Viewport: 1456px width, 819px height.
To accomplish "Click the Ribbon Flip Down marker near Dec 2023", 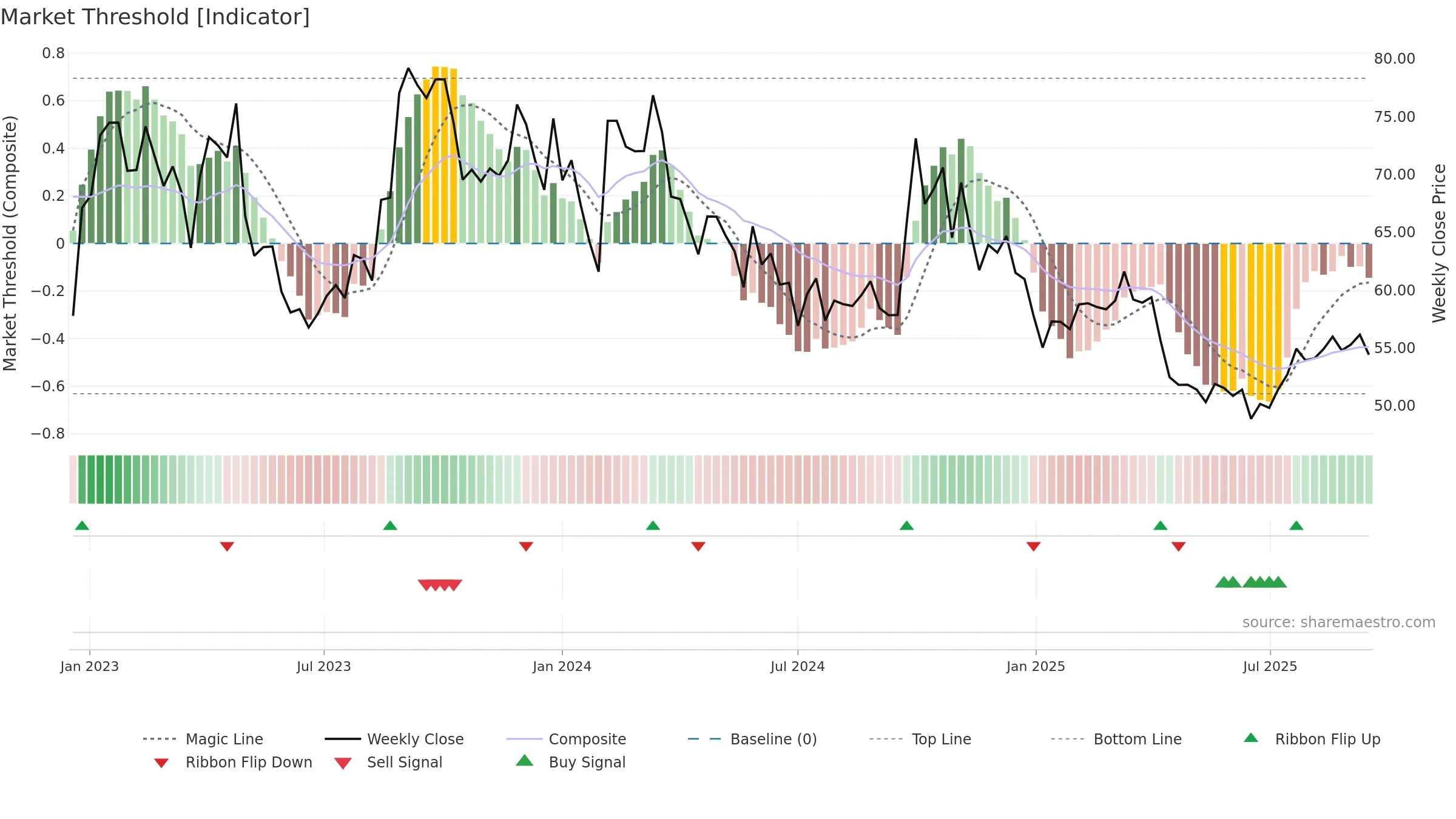I will [x=526, y=547].
